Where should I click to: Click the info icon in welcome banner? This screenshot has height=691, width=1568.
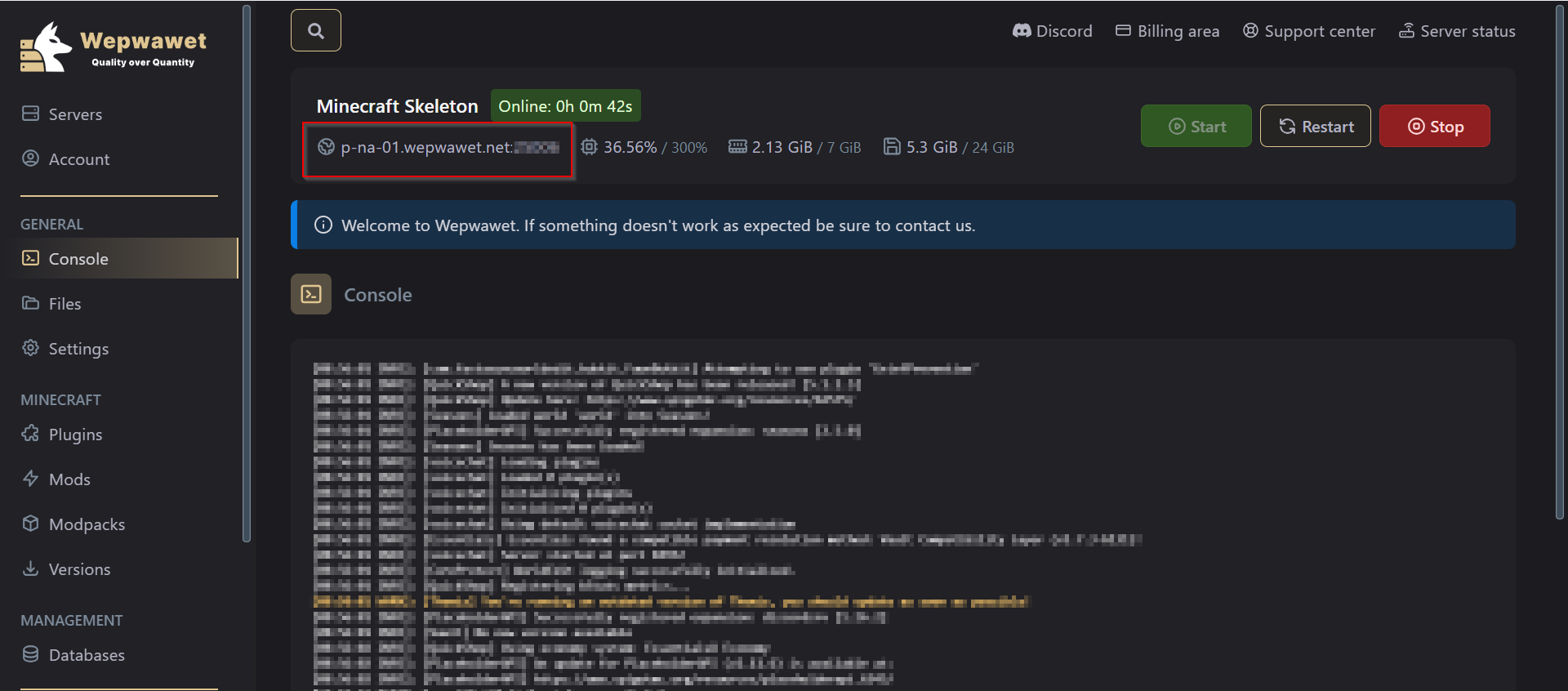(x=323, y=225)
